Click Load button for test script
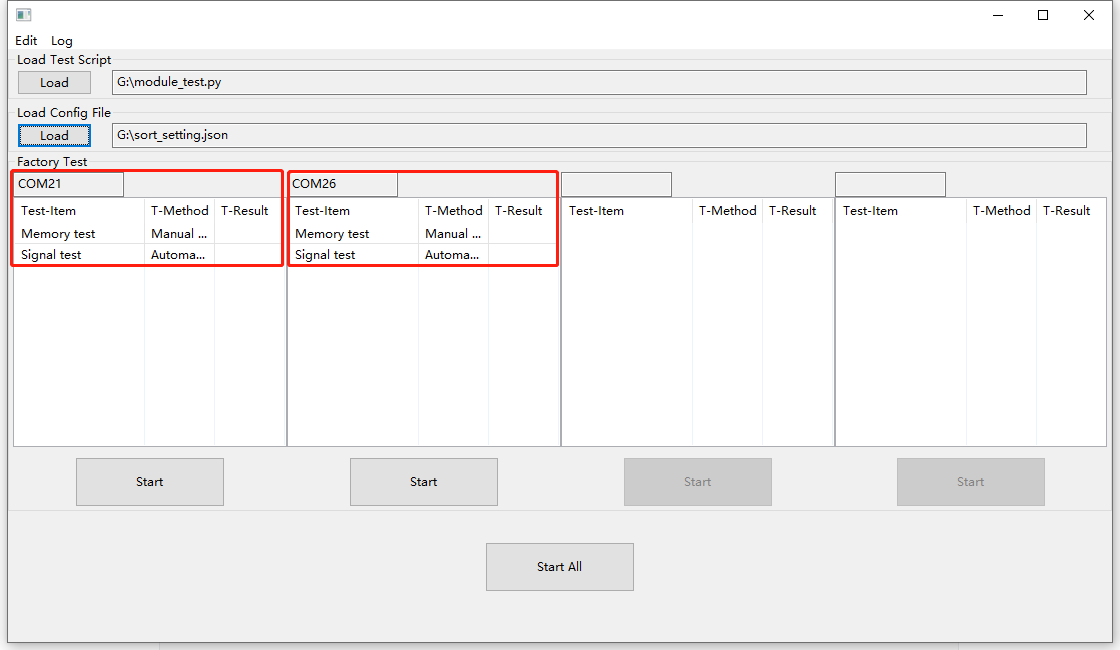The image size is (1120, 650). (54, 82)
